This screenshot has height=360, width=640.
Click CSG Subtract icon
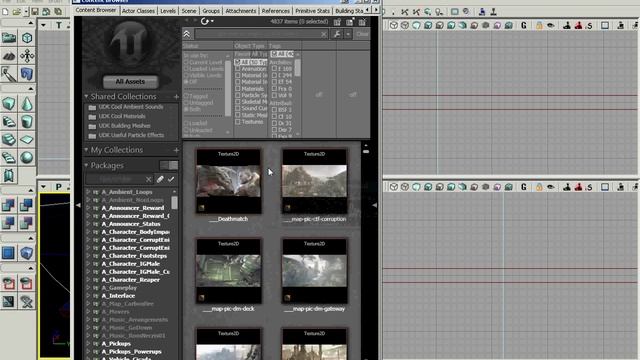point(27,205)
